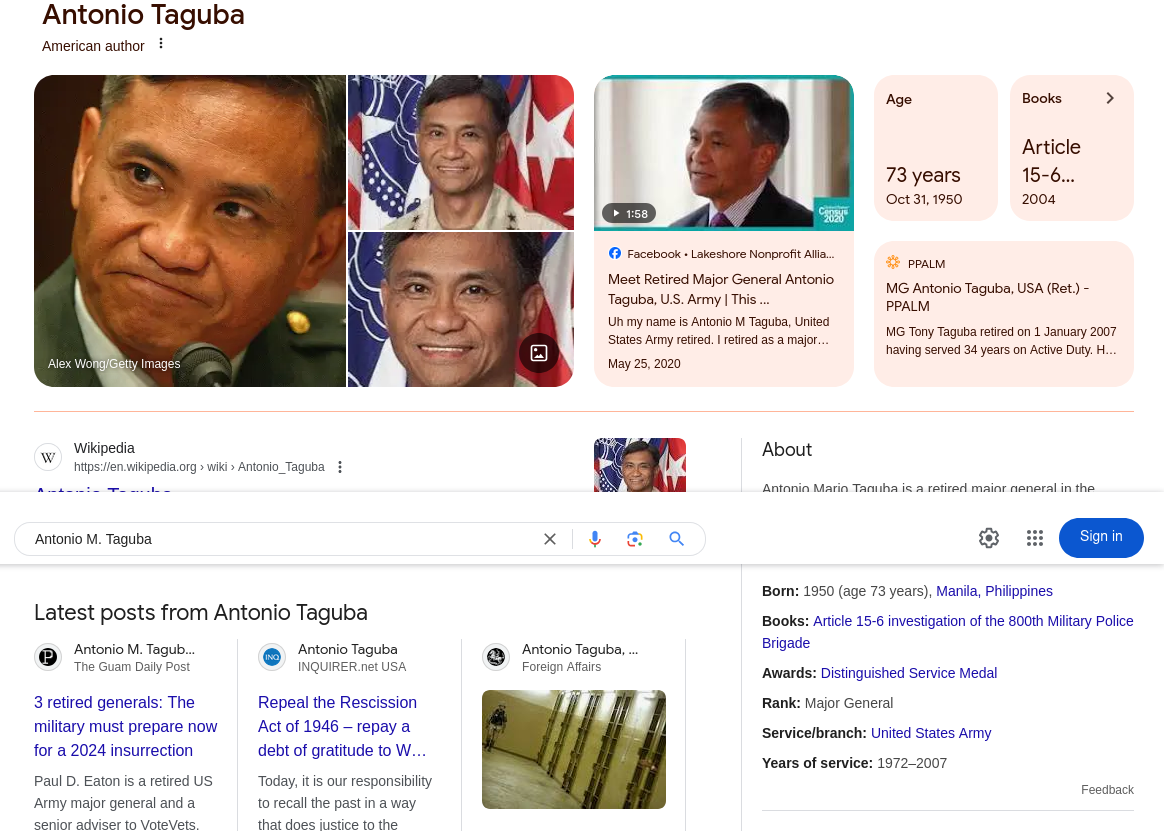Select the About heading
The image size is (1164, 831).
tap(787, 449)
